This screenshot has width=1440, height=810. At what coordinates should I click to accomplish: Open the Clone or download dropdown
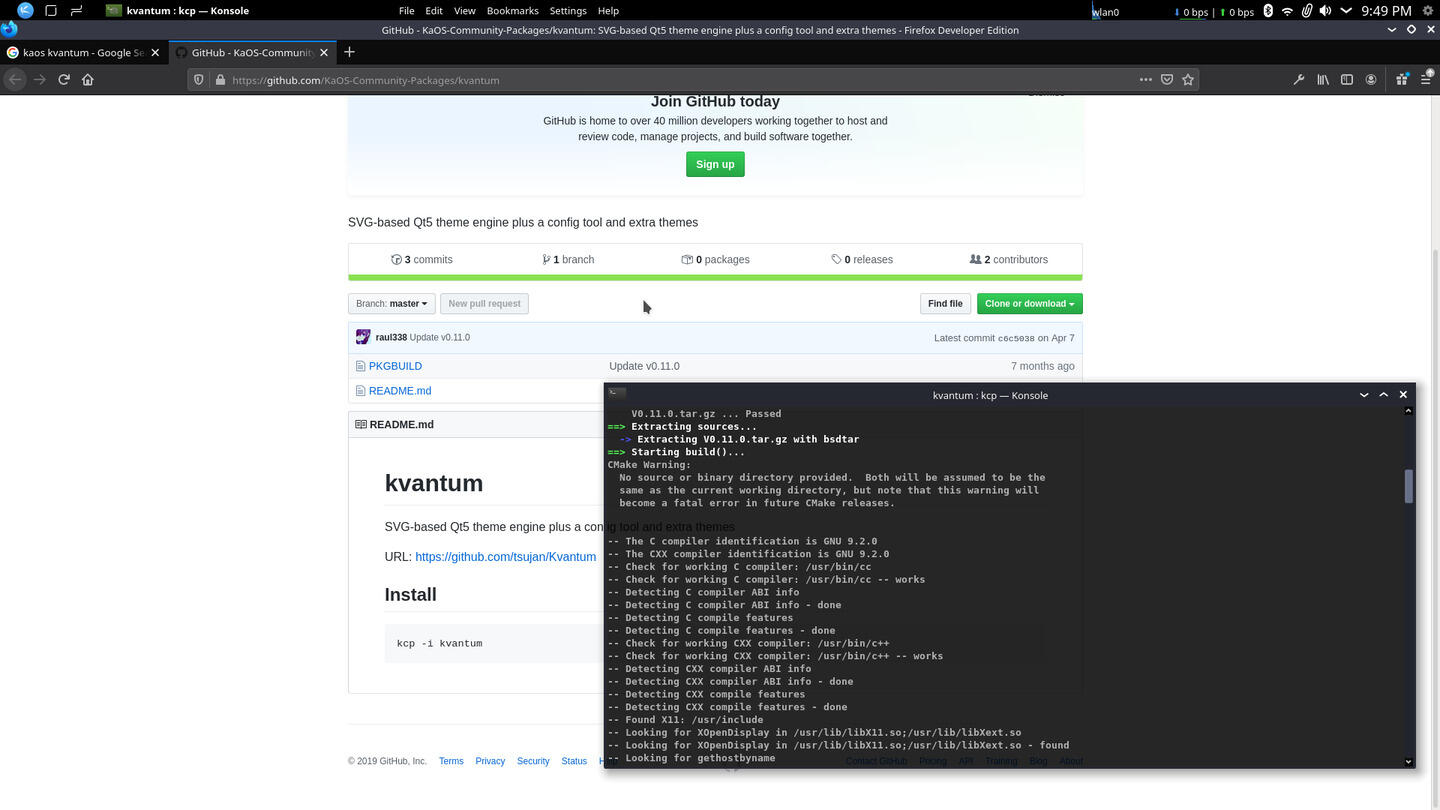tap(1029, 303)
